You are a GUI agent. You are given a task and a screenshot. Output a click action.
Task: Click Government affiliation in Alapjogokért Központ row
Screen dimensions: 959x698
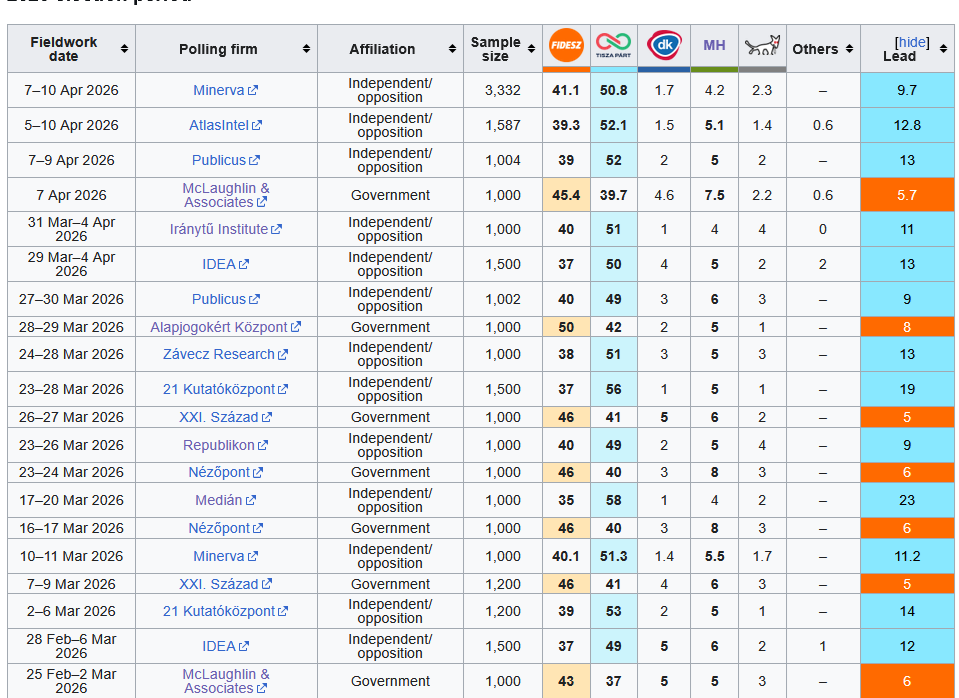click(x=390, y=327)
